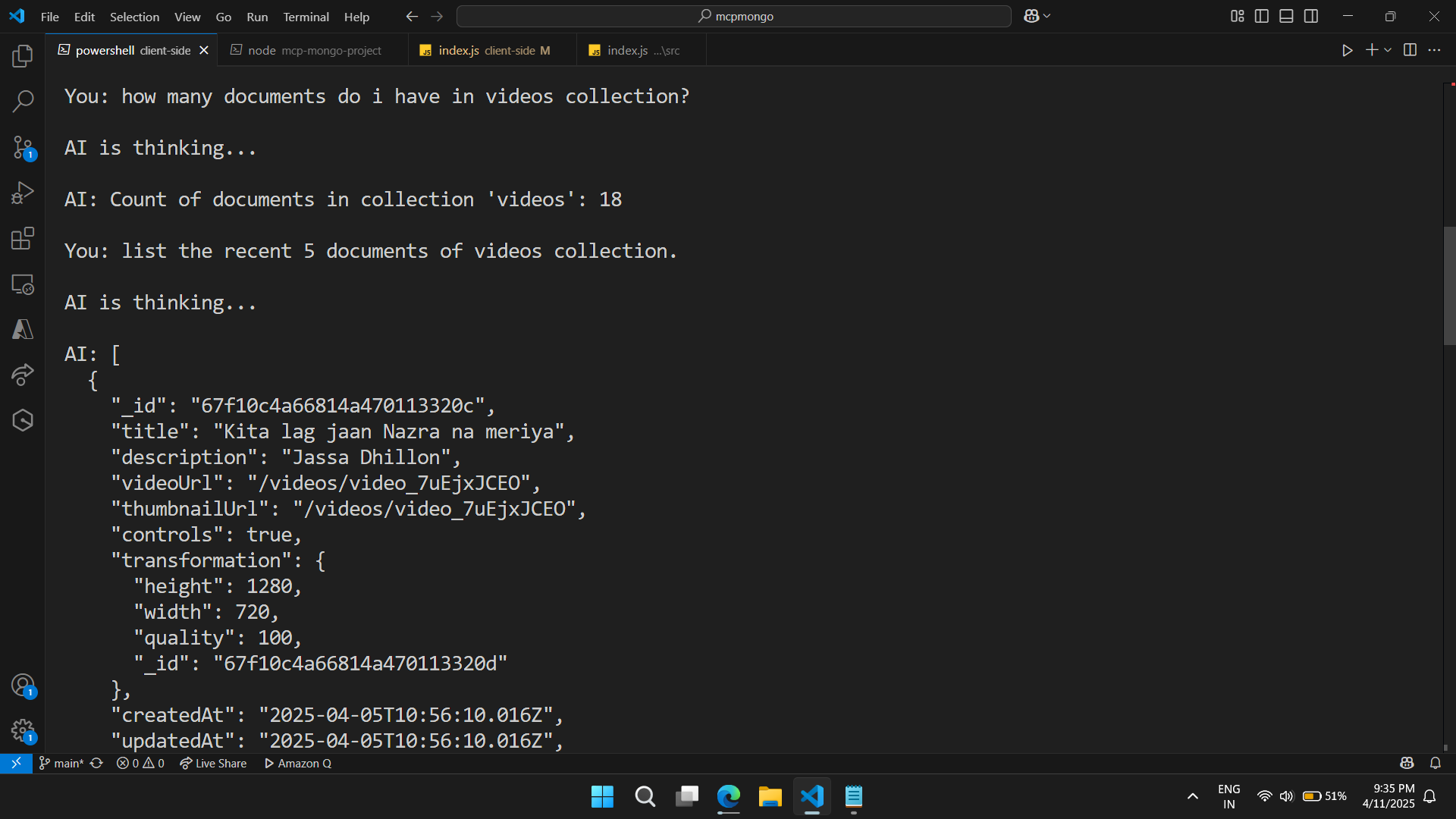
Task: Click the Copilot icon in title bar
Action: (1031, 16)
